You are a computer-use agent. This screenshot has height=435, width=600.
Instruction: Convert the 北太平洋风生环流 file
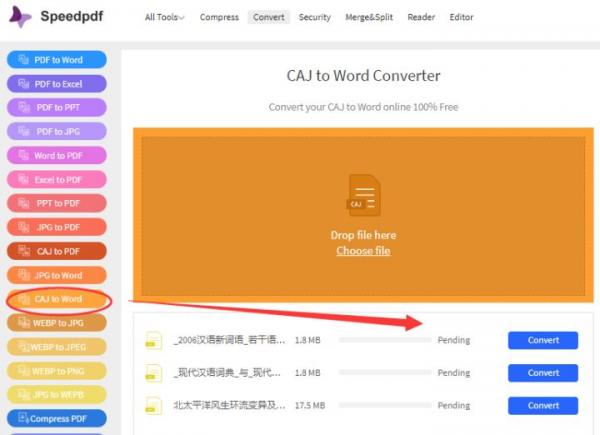pyautogui.click(x=543, y=406)
